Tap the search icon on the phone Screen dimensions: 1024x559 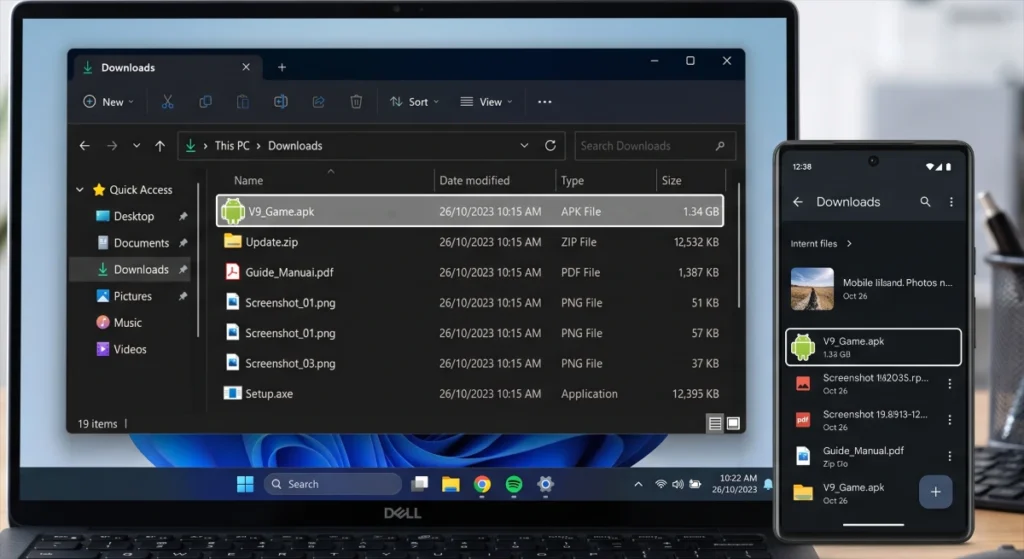(x=925, y=202)
